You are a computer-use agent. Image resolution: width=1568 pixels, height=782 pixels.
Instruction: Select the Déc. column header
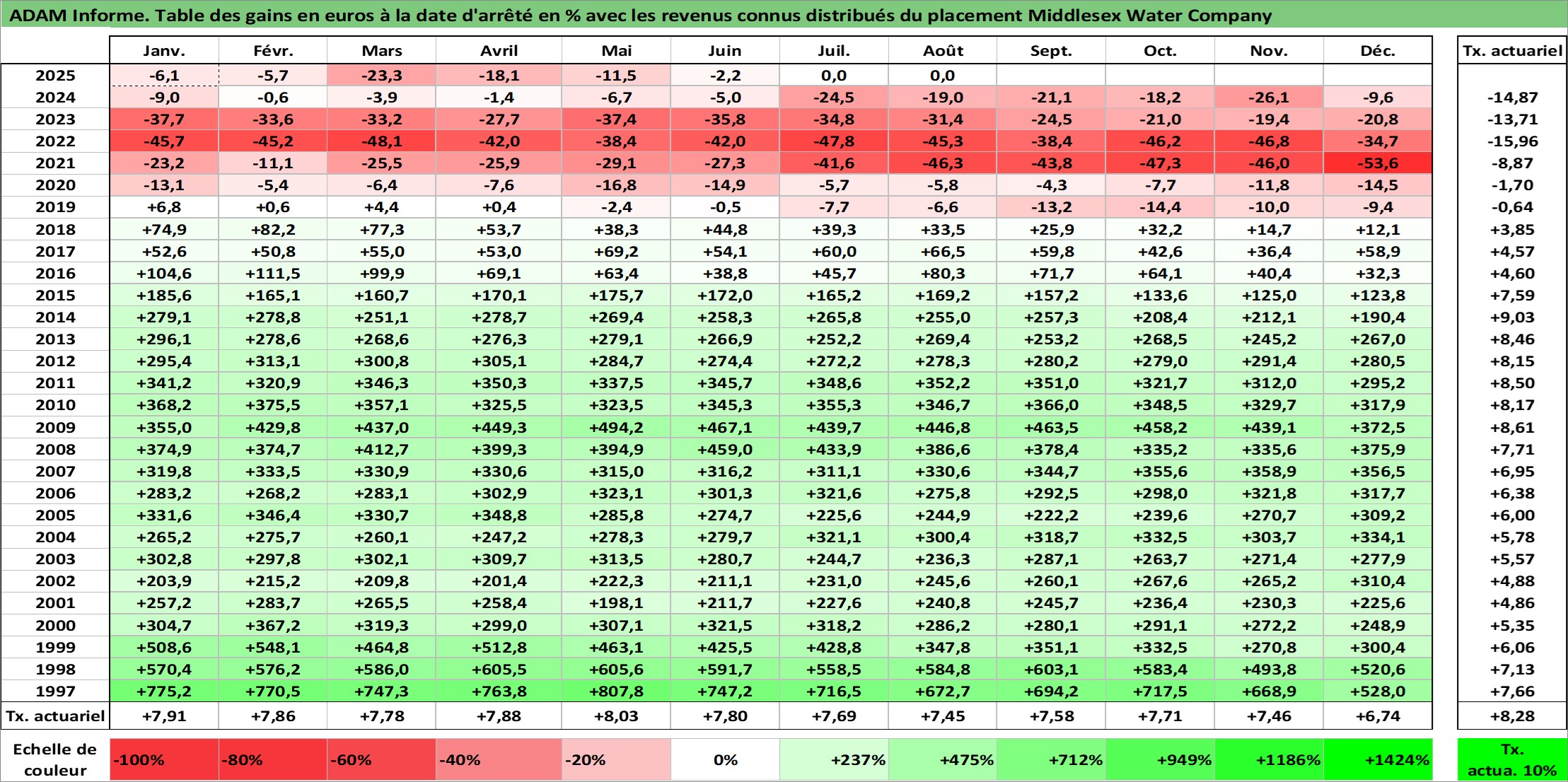click(x=1378, y=51)
